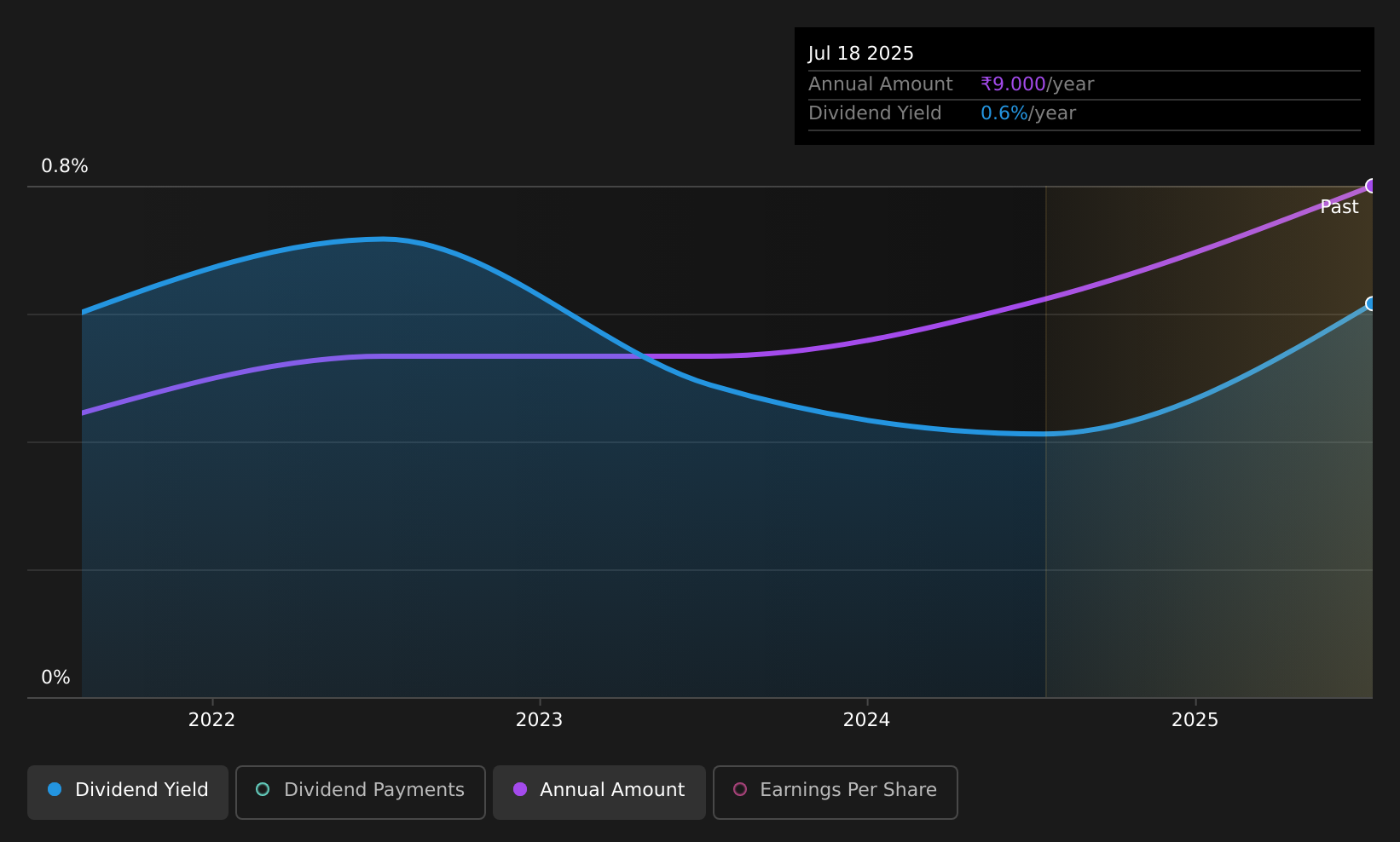The image size is (1400, 842).
Task: Click the 'Dividend Yield' tooltip row label
Action: coord(875,113)
